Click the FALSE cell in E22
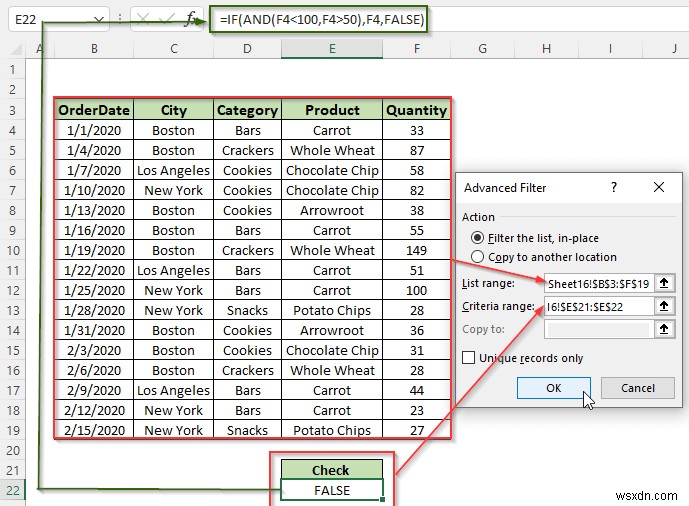Image resolution: width=689 pixels, height=506 pixels. coord(332,490)
